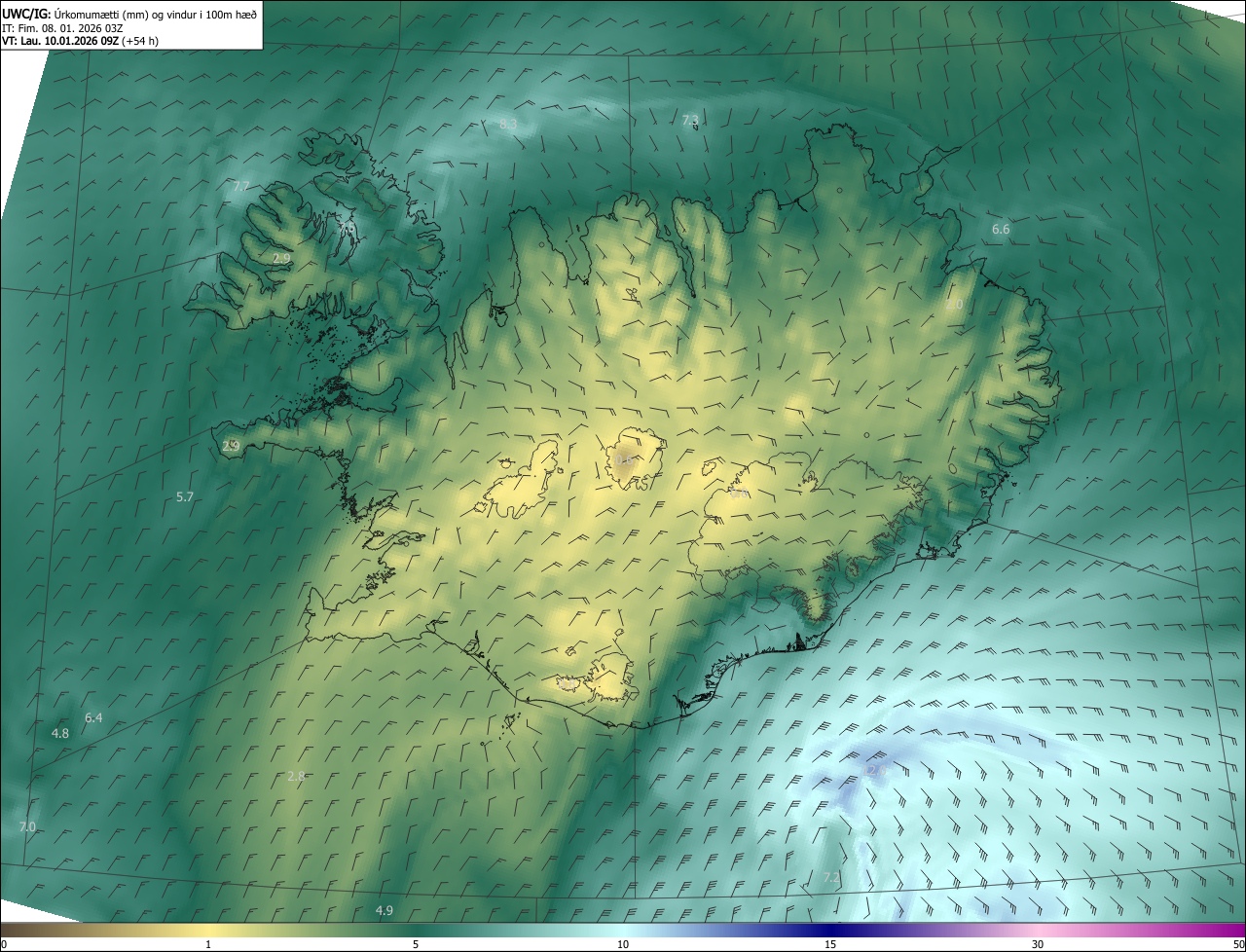1246x952 pixels.
Task: Select the 2.8 value label southwest of Iceland
Action: click(297, 776)
